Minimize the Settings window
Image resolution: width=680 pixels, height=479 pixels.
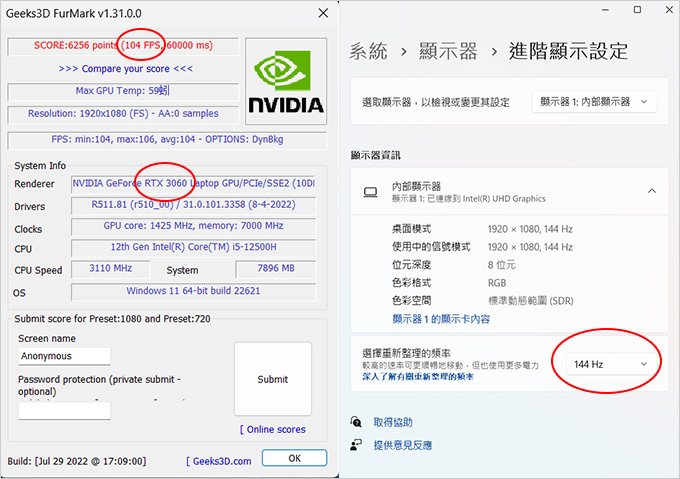pyautogui.click(x=605, y=10)
